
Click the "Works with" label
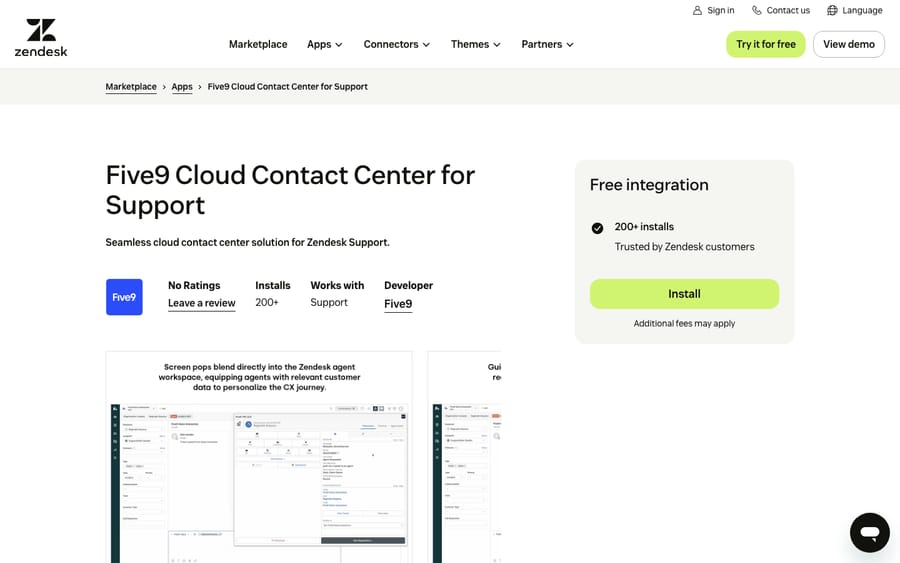[337, 285]
